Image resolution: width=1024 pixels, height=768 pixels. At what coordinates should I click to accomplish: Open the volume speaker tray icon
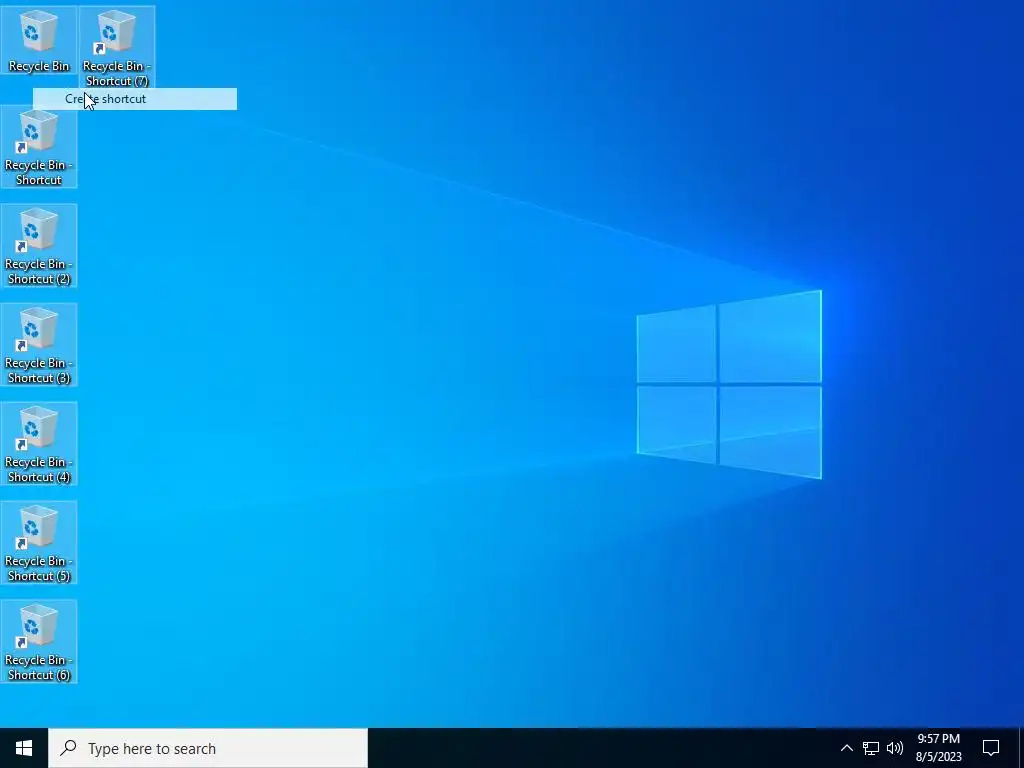point(895,748)
